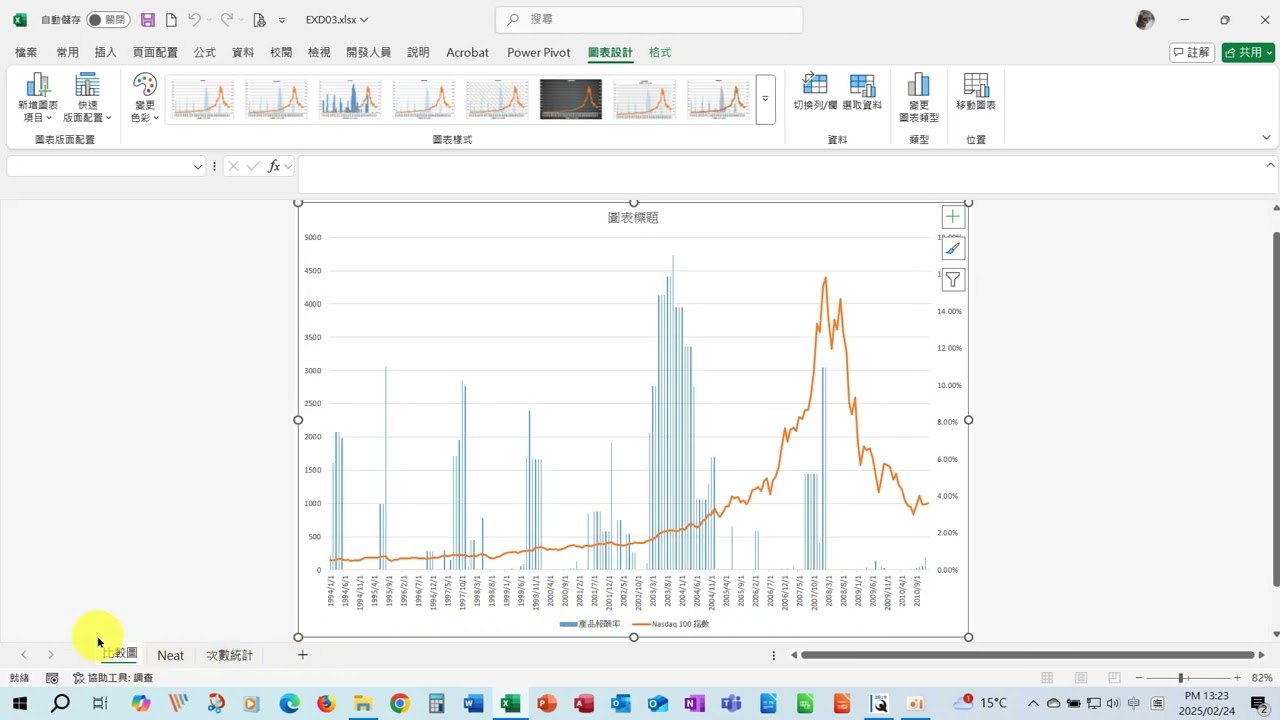This screenshot has width=1280, height=720.
Task: Select the Neat worksheet tab
Action: (x=171, y=655)
